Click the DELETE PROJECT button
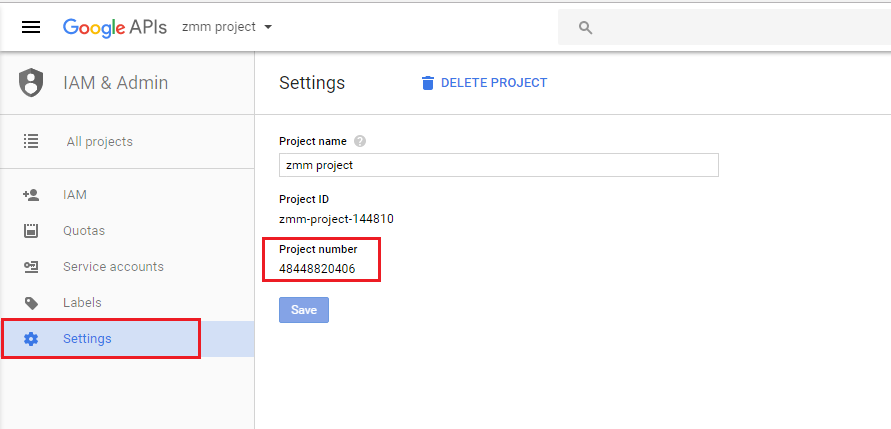891x429 pixels. [x=484, y=83]
